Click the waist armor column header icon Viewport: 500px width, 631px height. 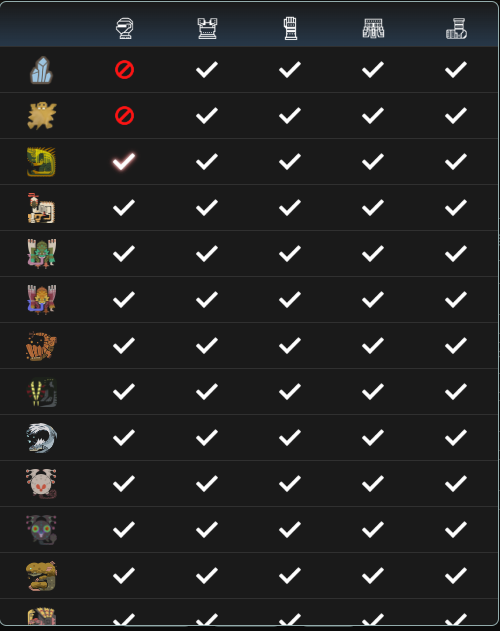point(373,29)
